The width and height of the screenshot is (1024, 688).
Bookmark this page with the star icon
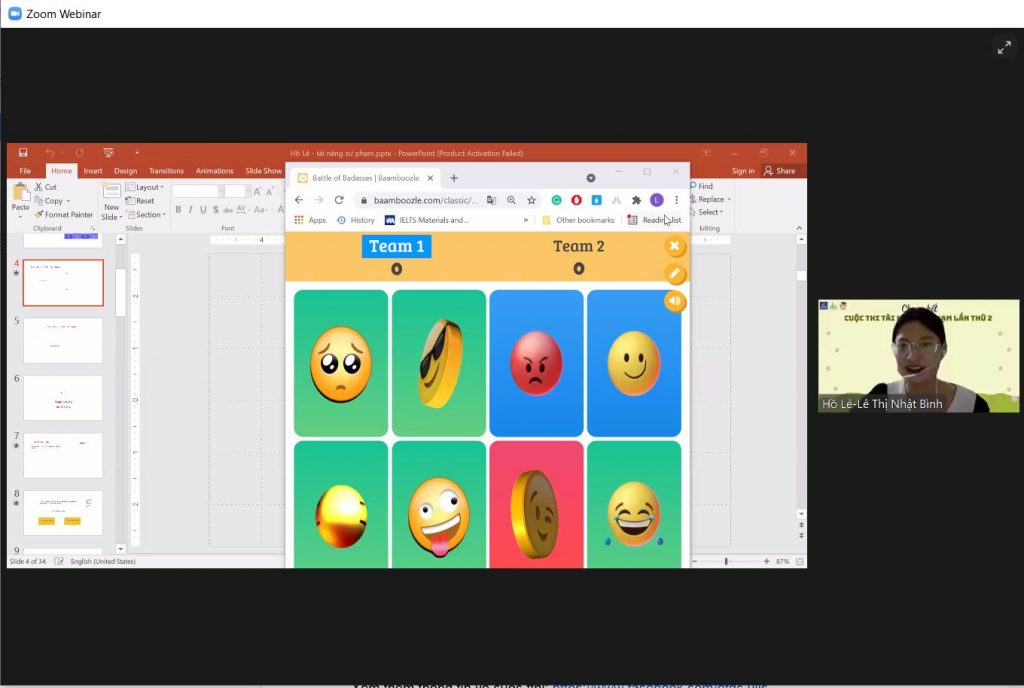tap(532, 200)
